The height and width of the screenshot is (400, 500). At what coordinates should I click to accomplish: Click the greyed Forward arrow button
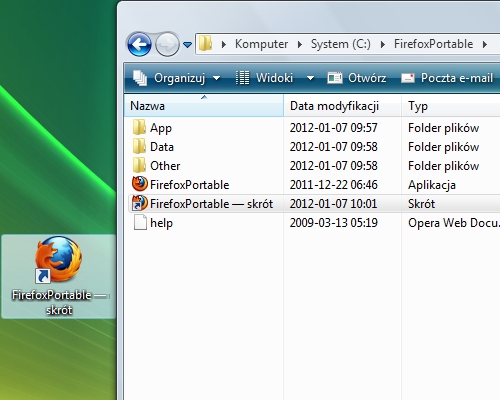167,44
